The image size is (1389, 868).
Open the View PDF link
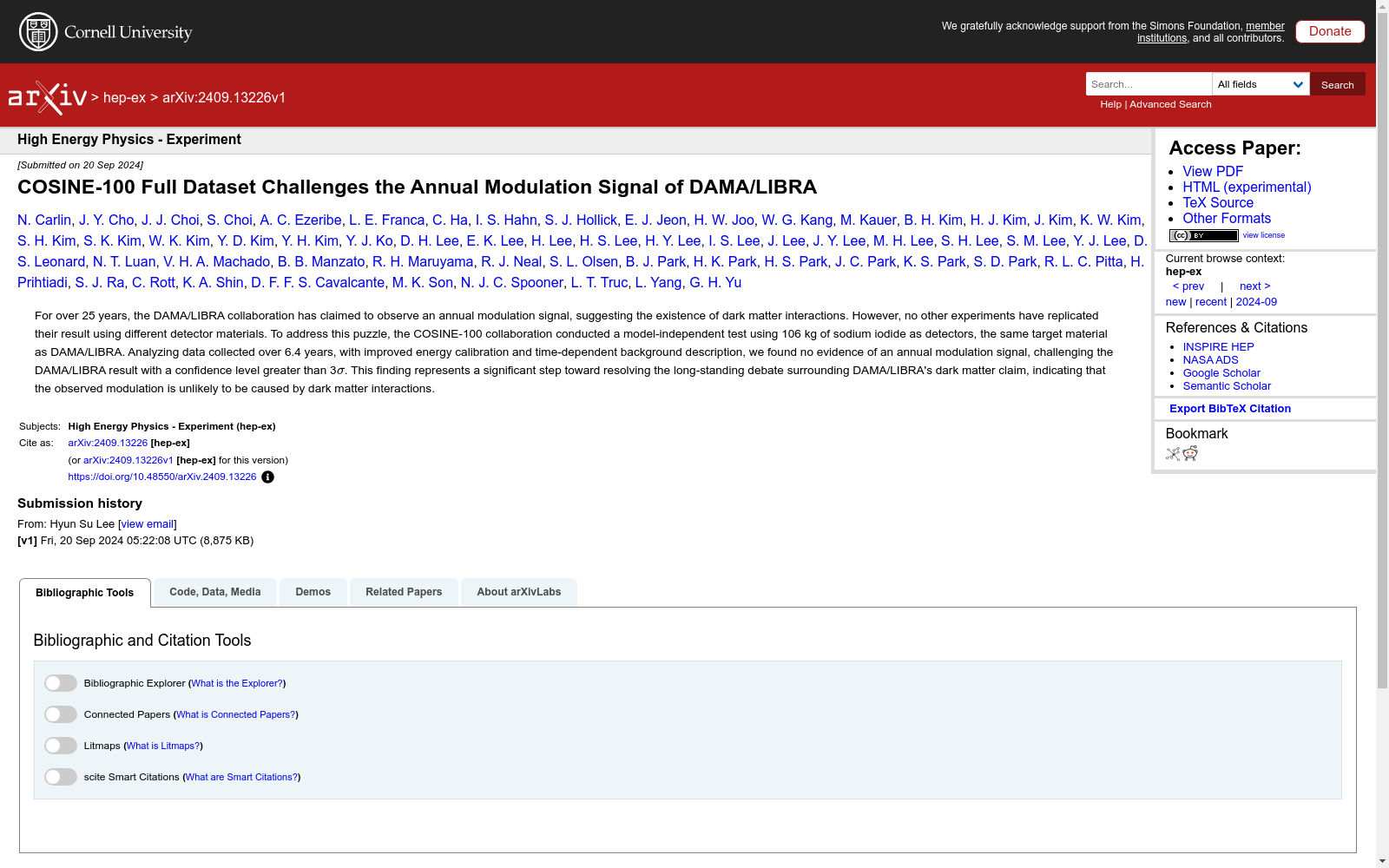click(x=1213, y=172)
